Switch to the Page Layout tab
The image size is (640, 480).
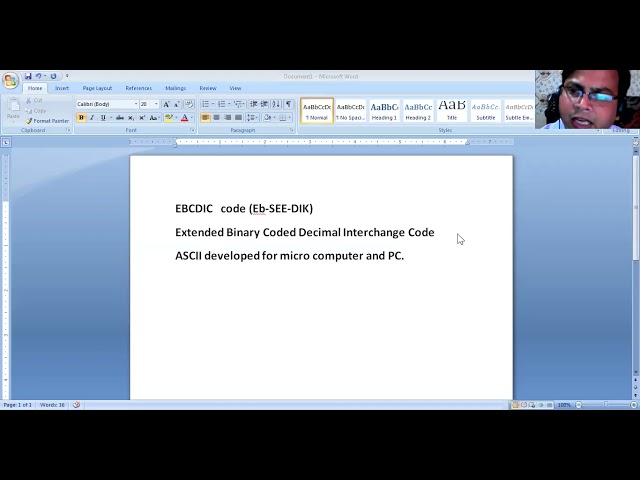click(97, 88)
